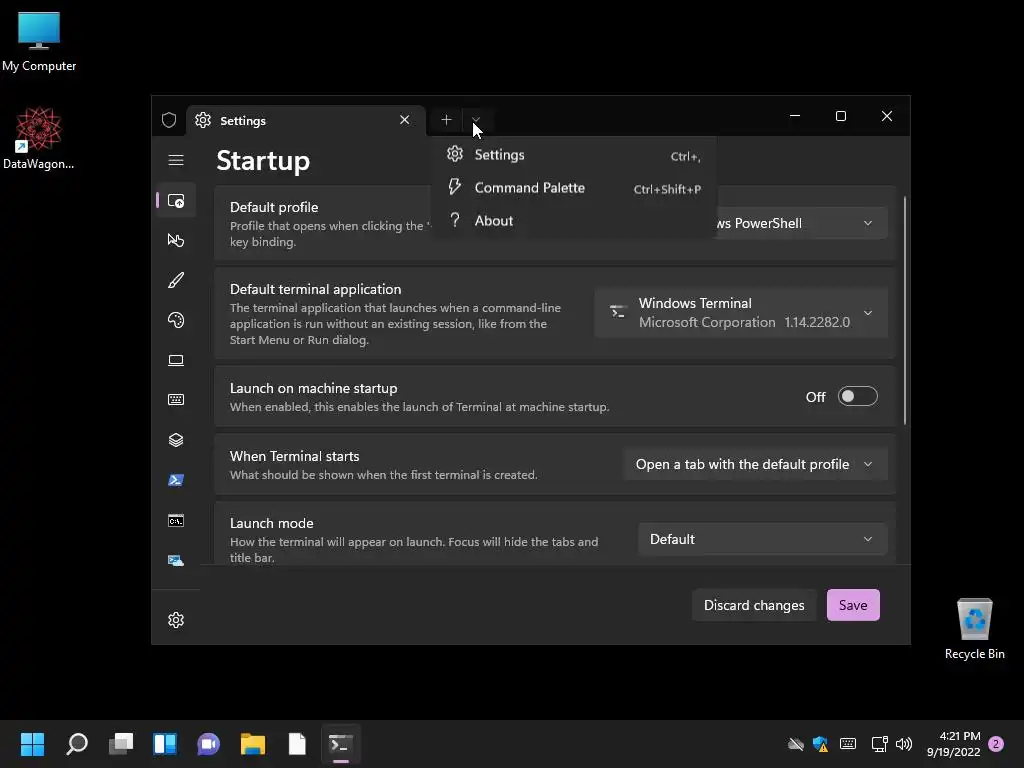Select Settings from the dropdown menu
This screenshot has height=768, width=1024.
[574, 155]
